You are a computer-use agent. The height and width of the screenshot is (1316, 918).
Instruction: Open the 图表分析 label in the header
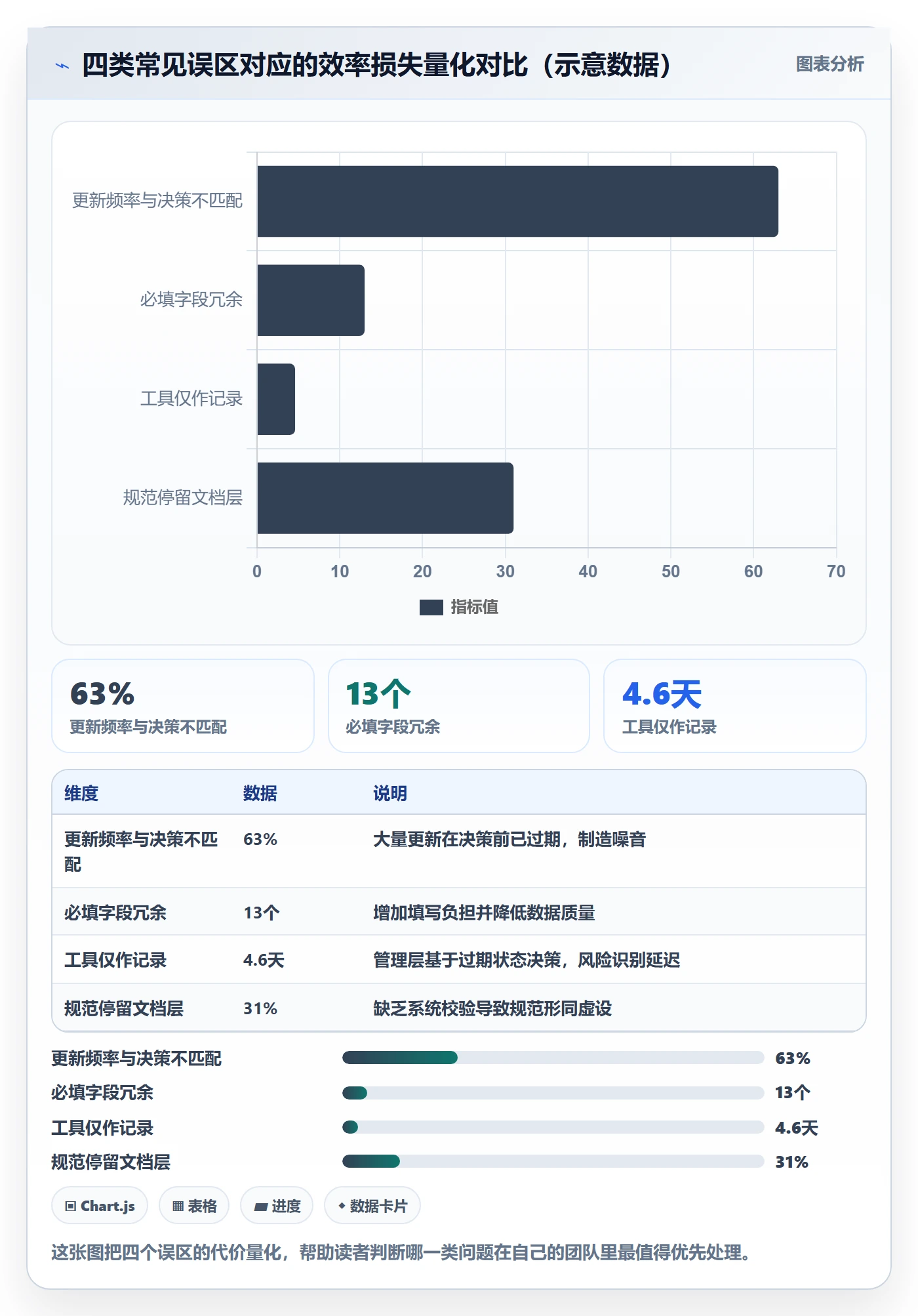(829, 64)
